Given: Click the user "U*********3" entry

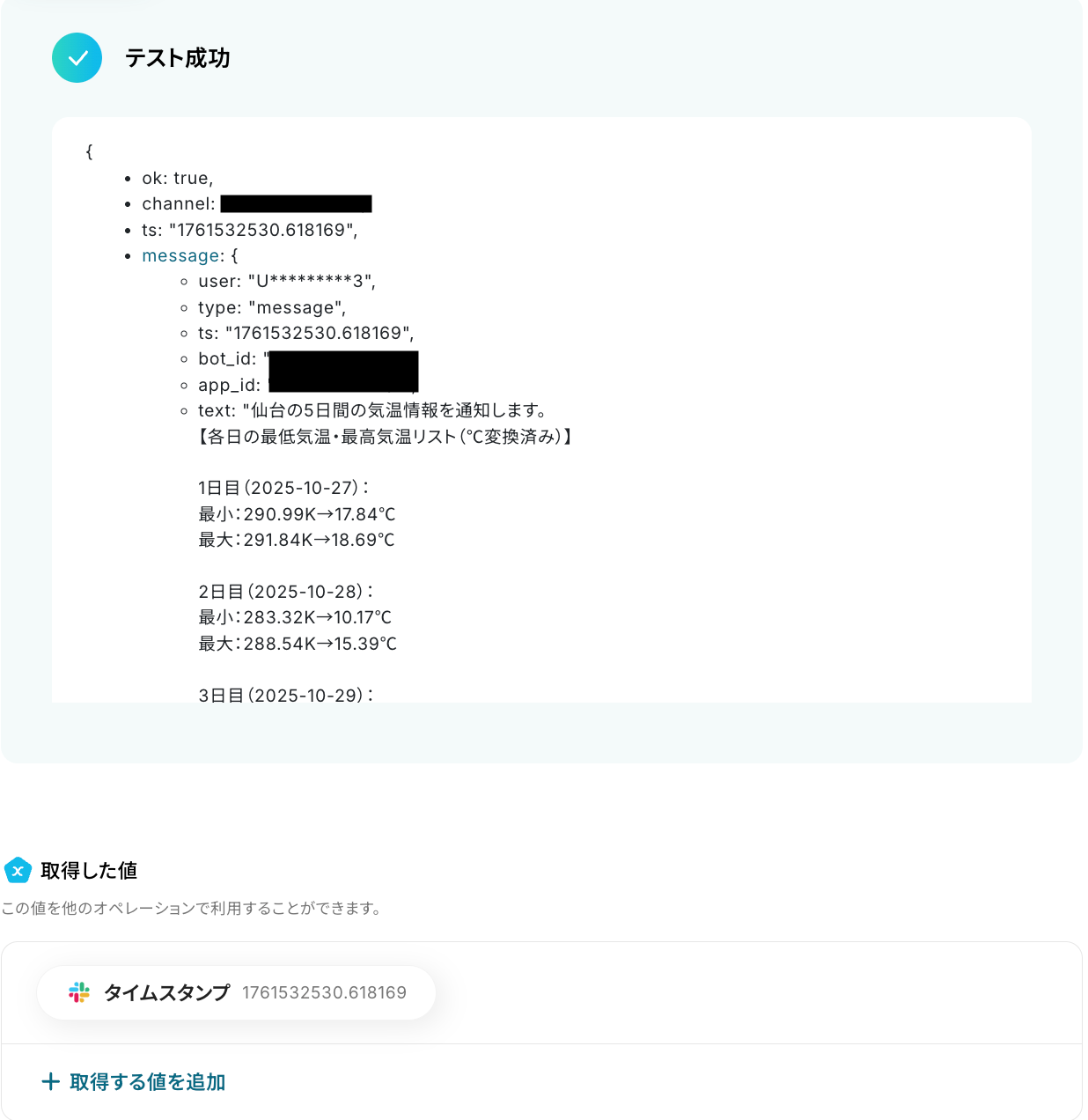Looking at the screenshot, I should coord(287,282).
